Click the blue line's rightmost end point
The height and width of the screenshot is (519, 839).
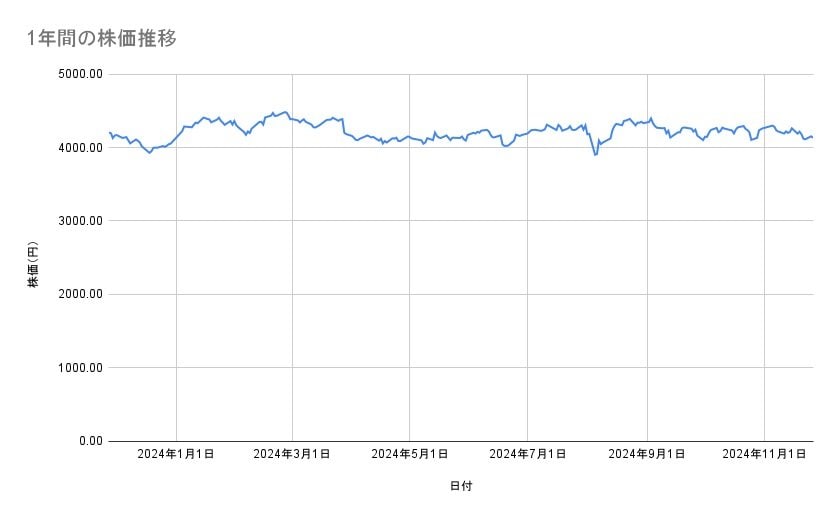coord(812,137)
